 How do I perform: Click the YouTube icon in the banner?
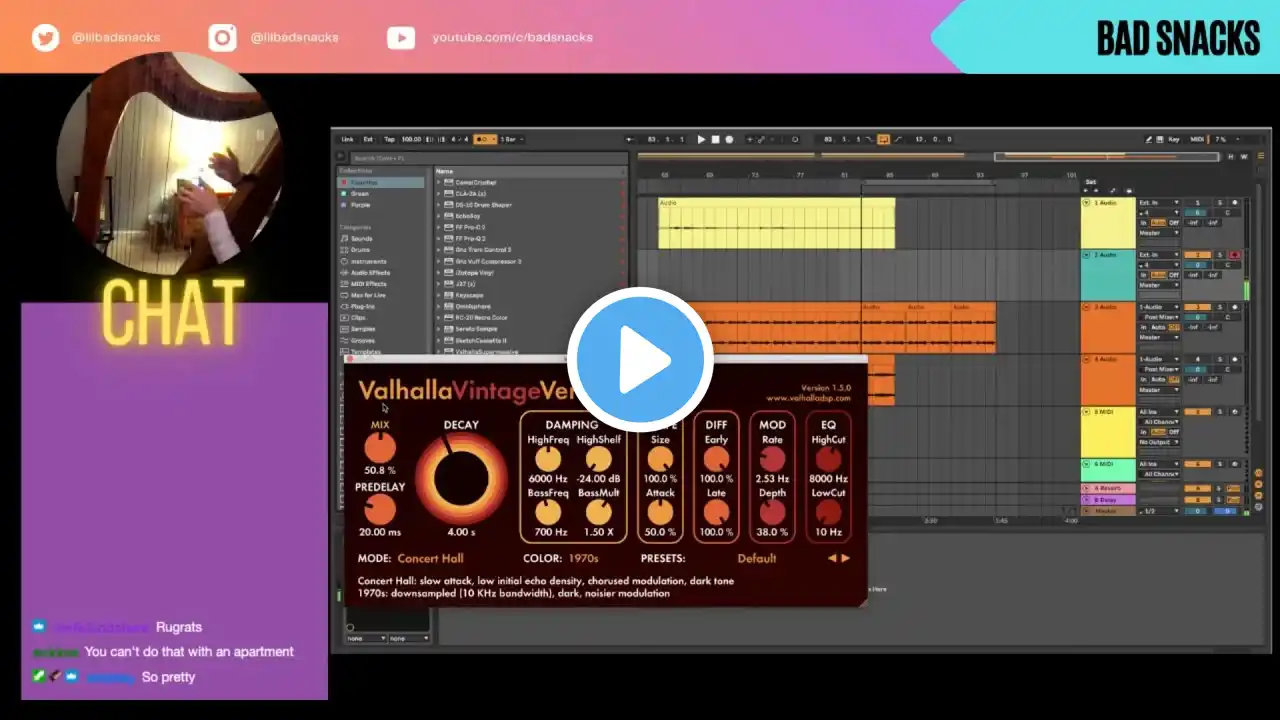(401, 38)
